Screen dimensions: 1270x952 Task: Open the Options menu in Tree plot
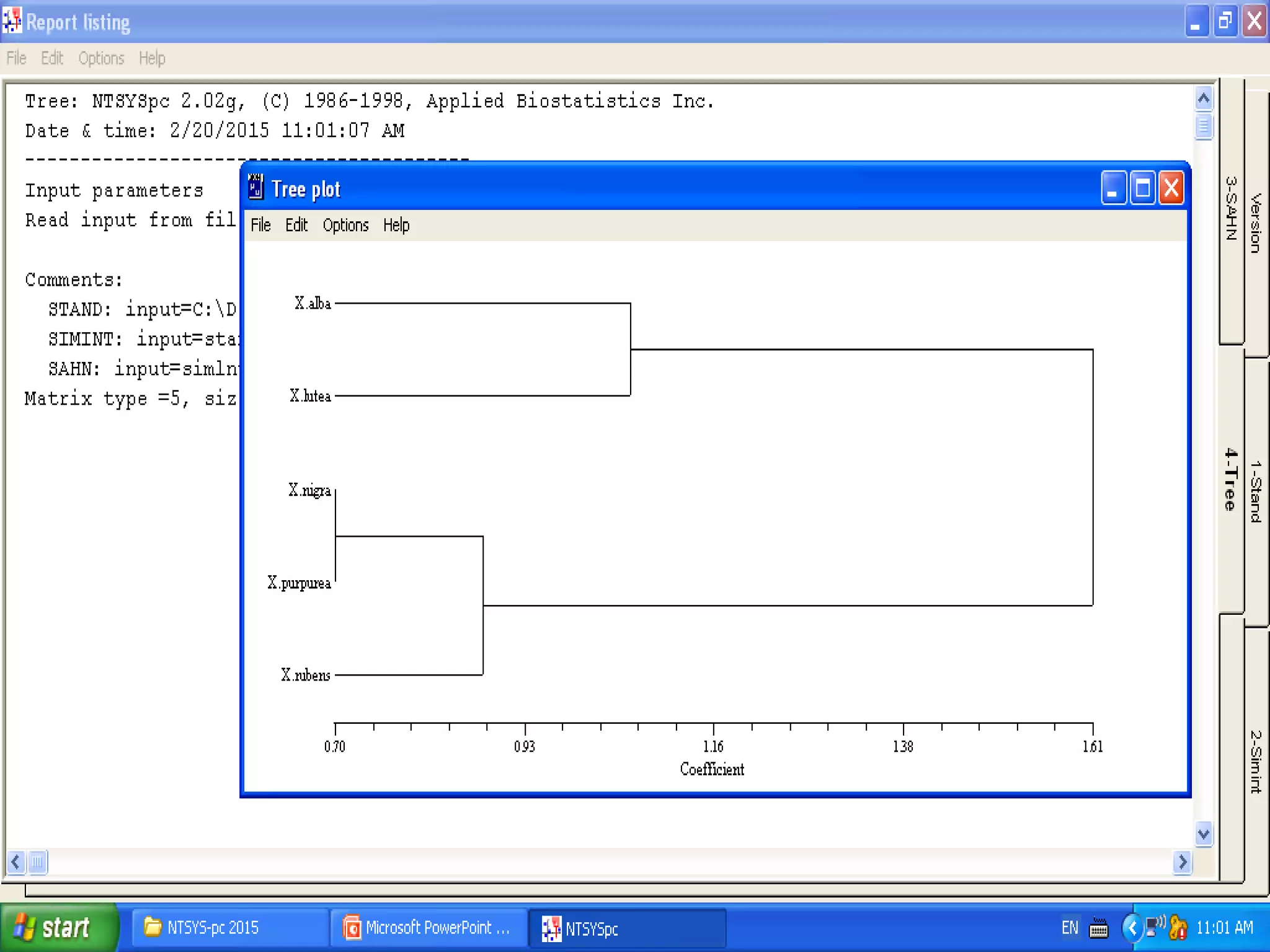coord(345,225)
